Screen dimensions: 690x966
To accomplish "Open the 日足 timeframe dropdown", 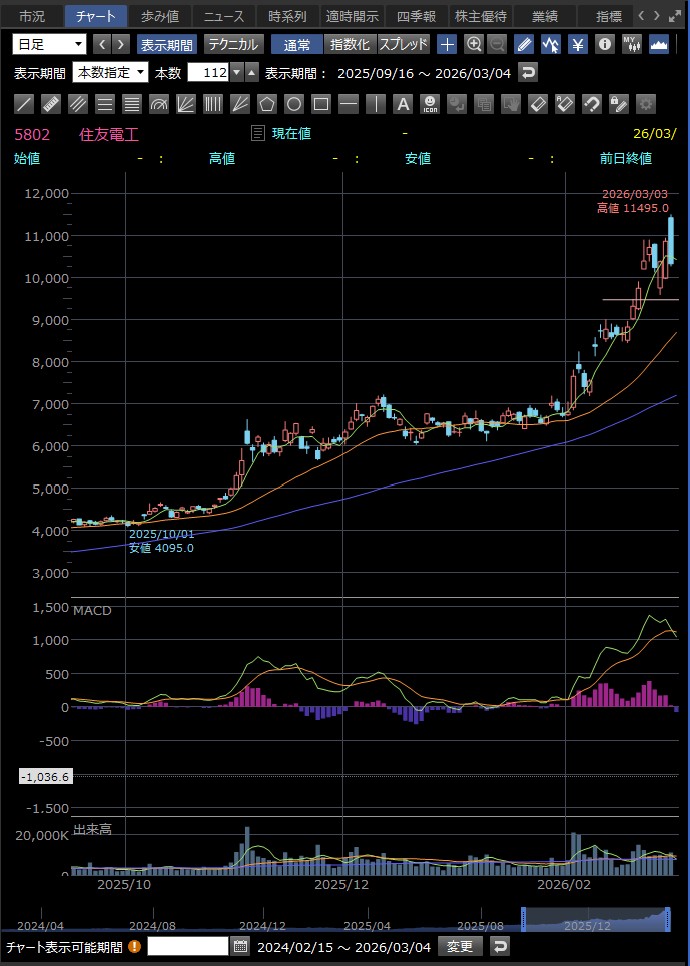I will 49,44.
